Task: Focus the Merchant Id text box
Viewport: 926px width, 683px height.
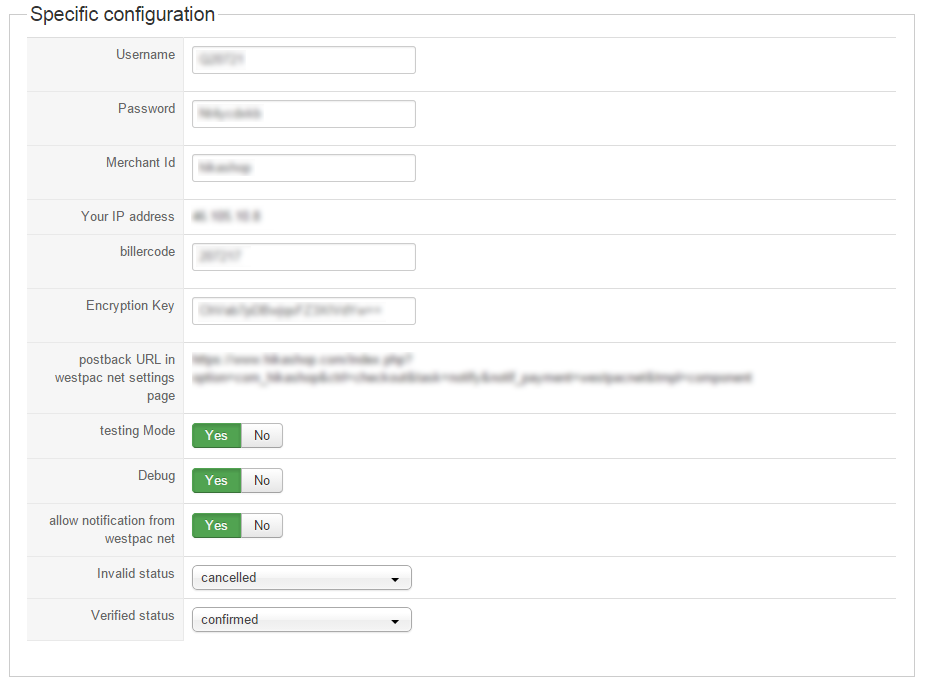Action: [x=303, y=168]
